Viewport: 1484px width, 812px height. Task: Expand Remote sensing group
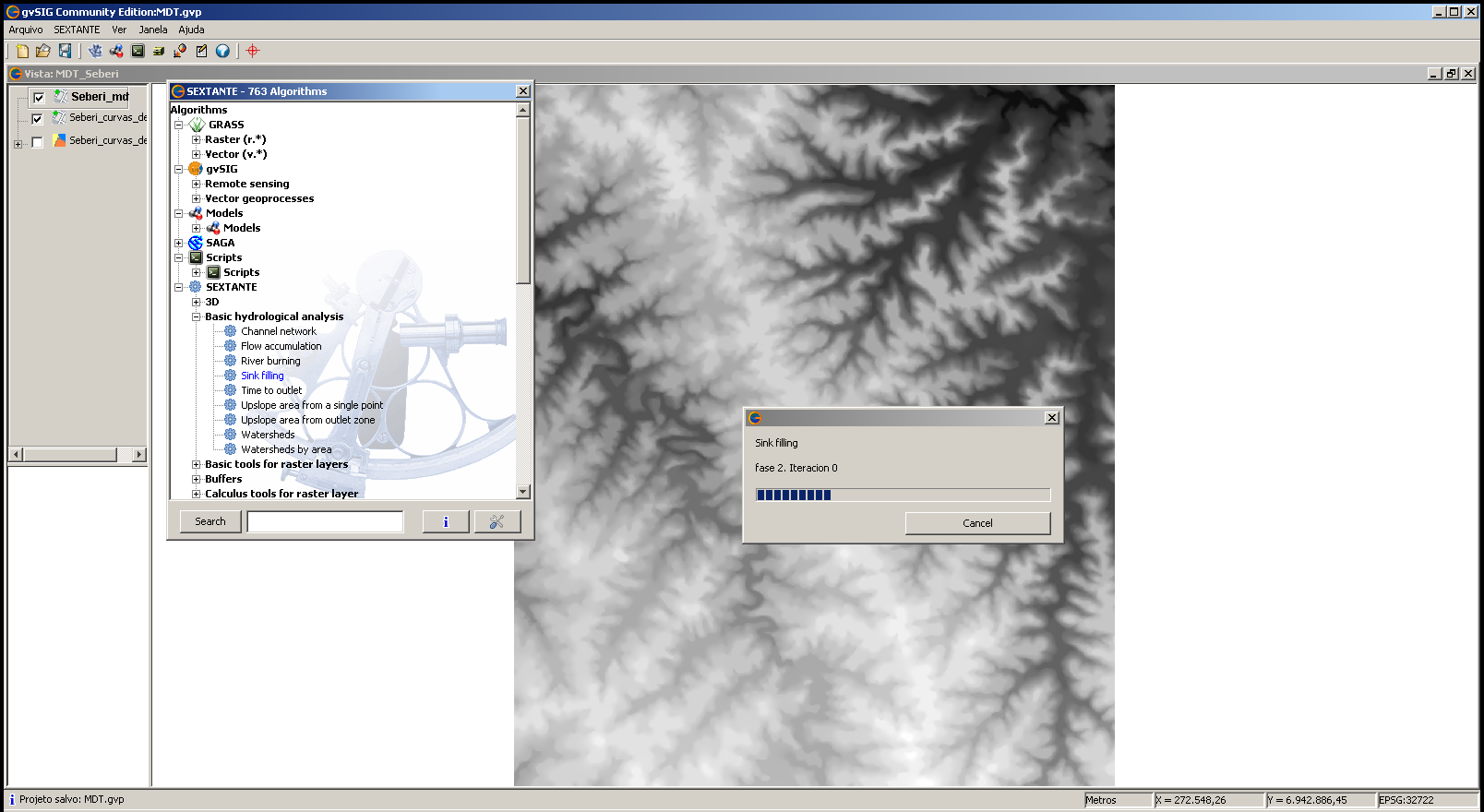(x=196, y=184)
